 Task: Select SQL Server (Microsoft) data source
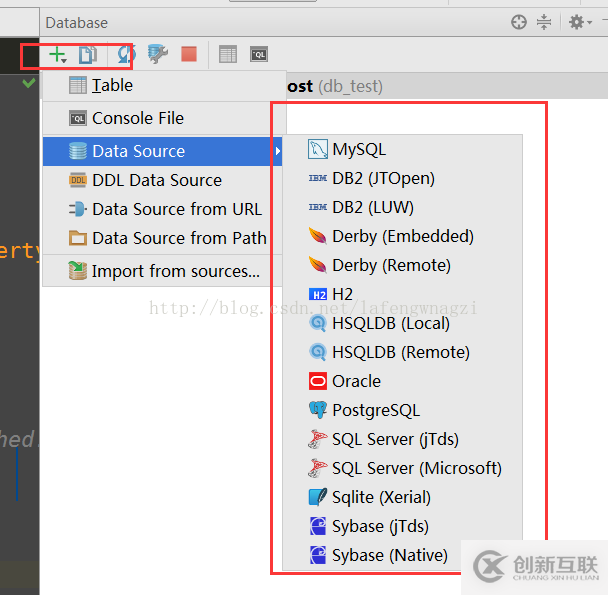pyautogui.click(x=402, y=469)
